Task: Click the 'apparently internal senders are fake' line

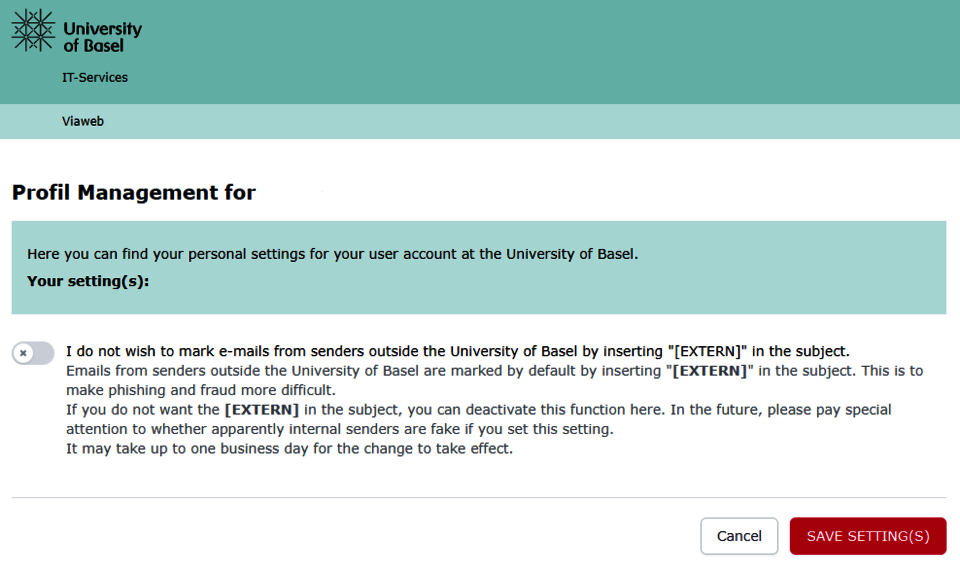Action: (x=340, y=429)
